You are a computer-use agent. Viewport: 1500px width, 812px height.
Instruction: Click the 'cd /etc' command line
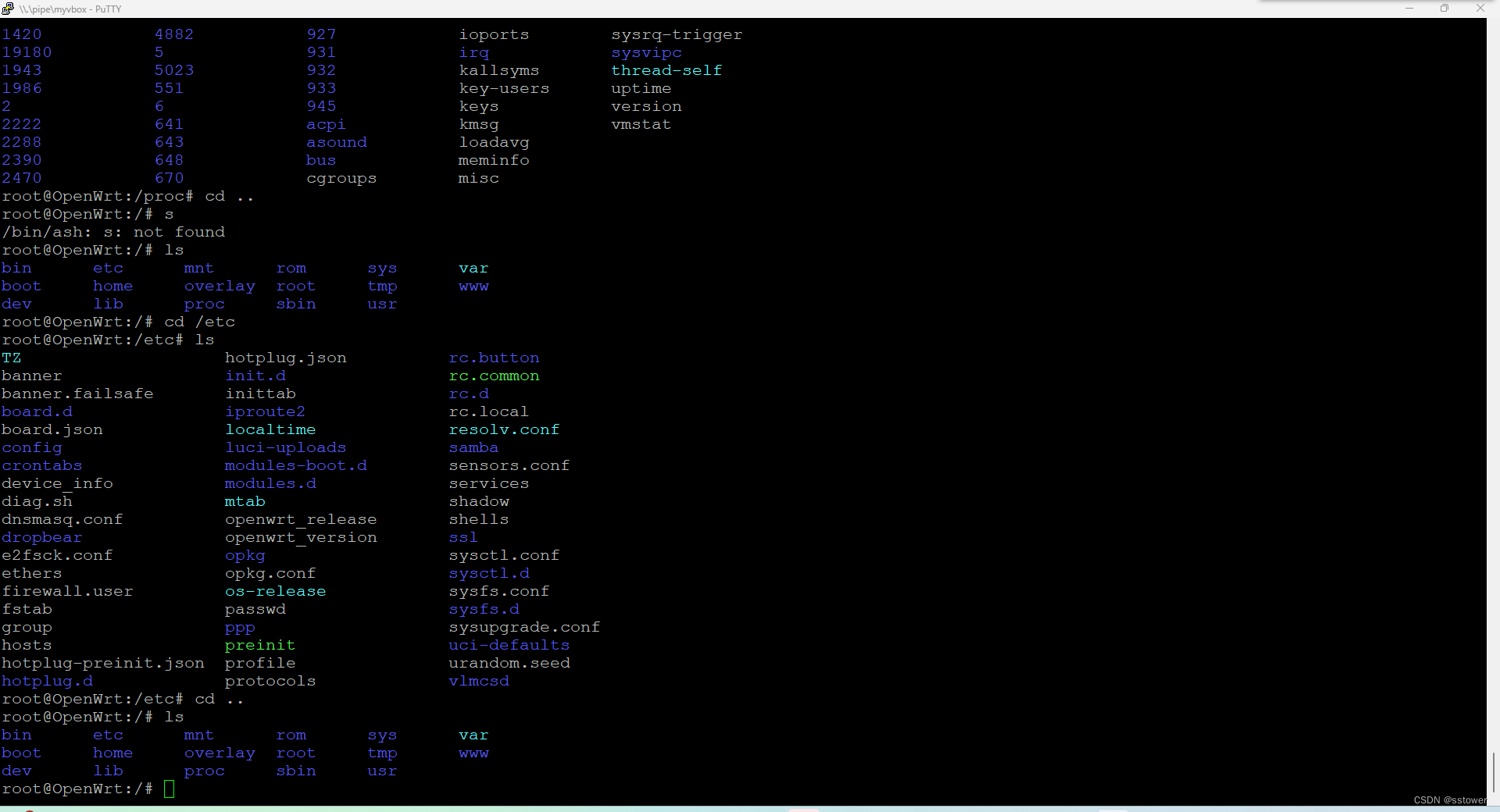coord(200,322)
